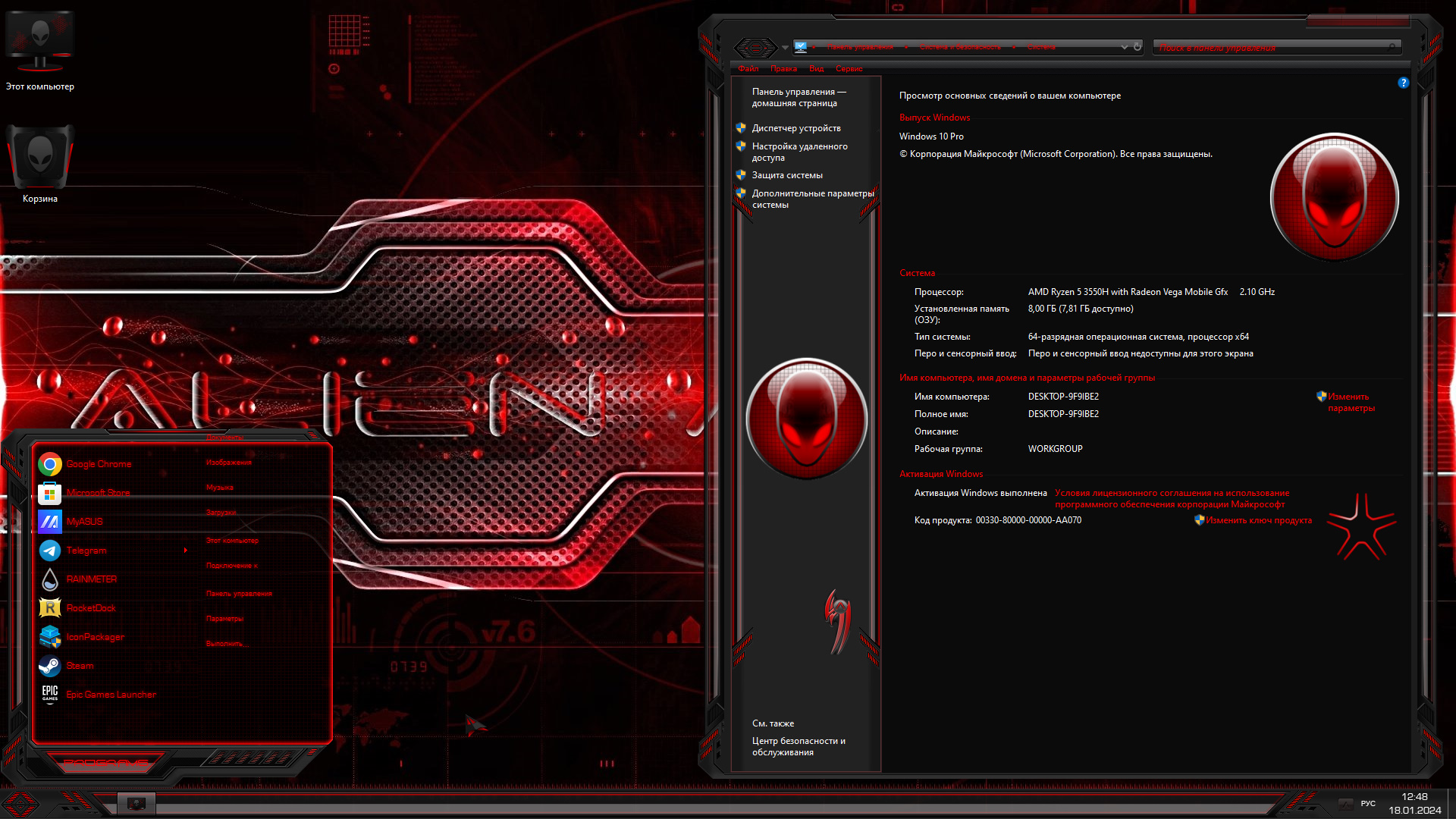This screenshot has height=819, width=1456.
Task: Click the Изменить ключ продукта link
Action: coord(1259,520)
